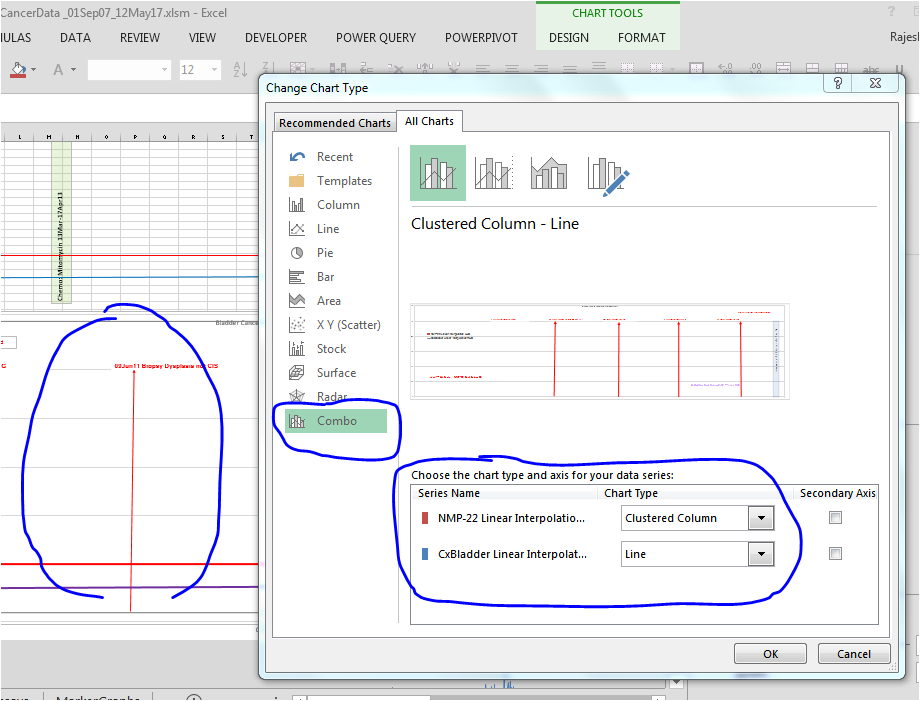Select 'CxBladder Linear Interpolat...' series name

512,554
